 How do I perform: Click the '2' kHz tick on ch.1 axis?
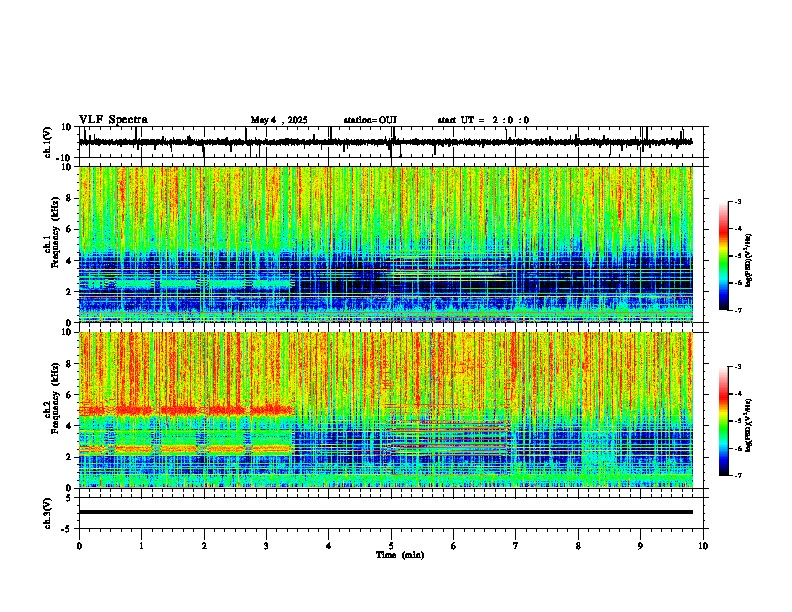(x=70, y=291)
